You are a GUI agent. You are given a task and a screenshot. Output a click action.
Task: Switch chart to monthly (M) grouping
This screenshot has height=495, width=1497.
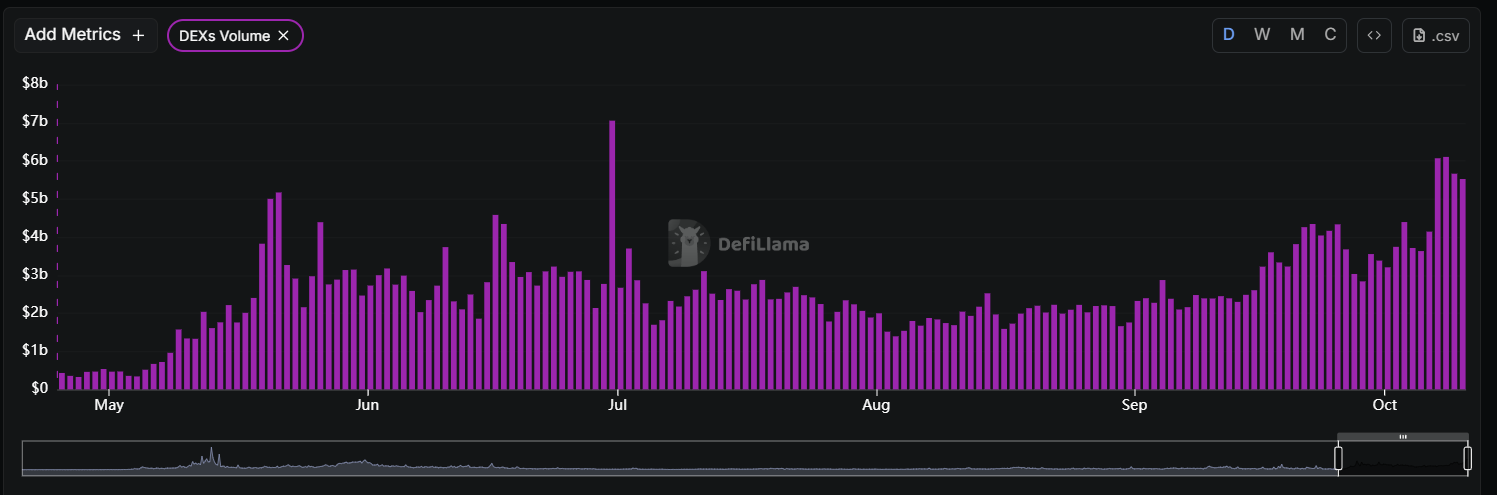click(1297, 35)
